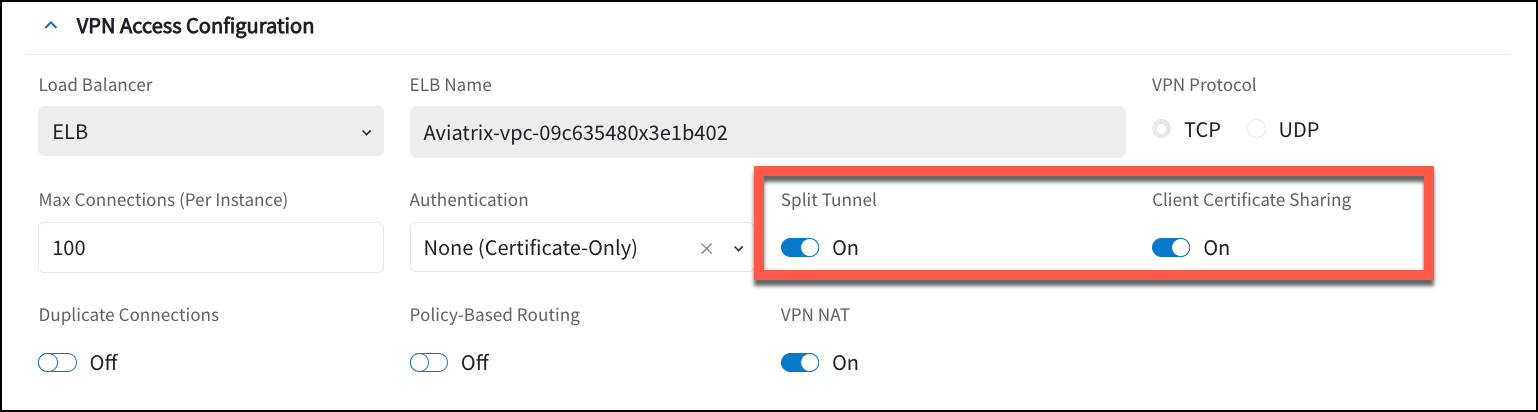
Task: Click the Max Connections input field
Action: pos(210,248)
